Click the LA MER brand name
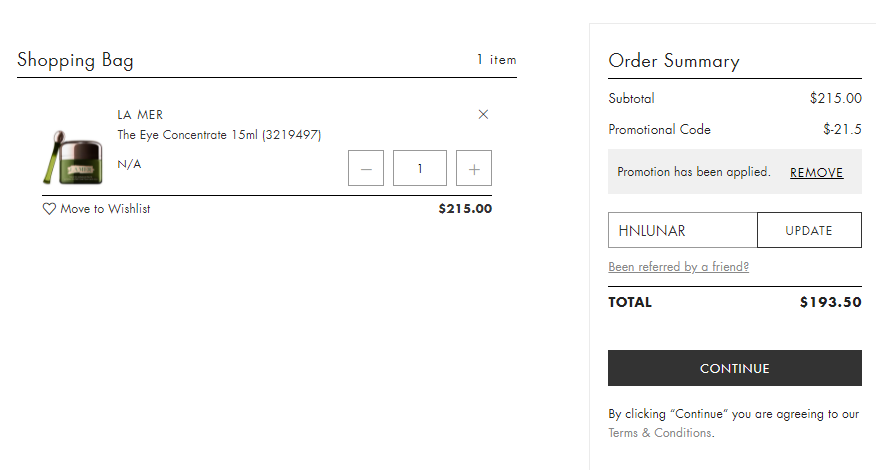876x470 pixels. click(140, 115)
